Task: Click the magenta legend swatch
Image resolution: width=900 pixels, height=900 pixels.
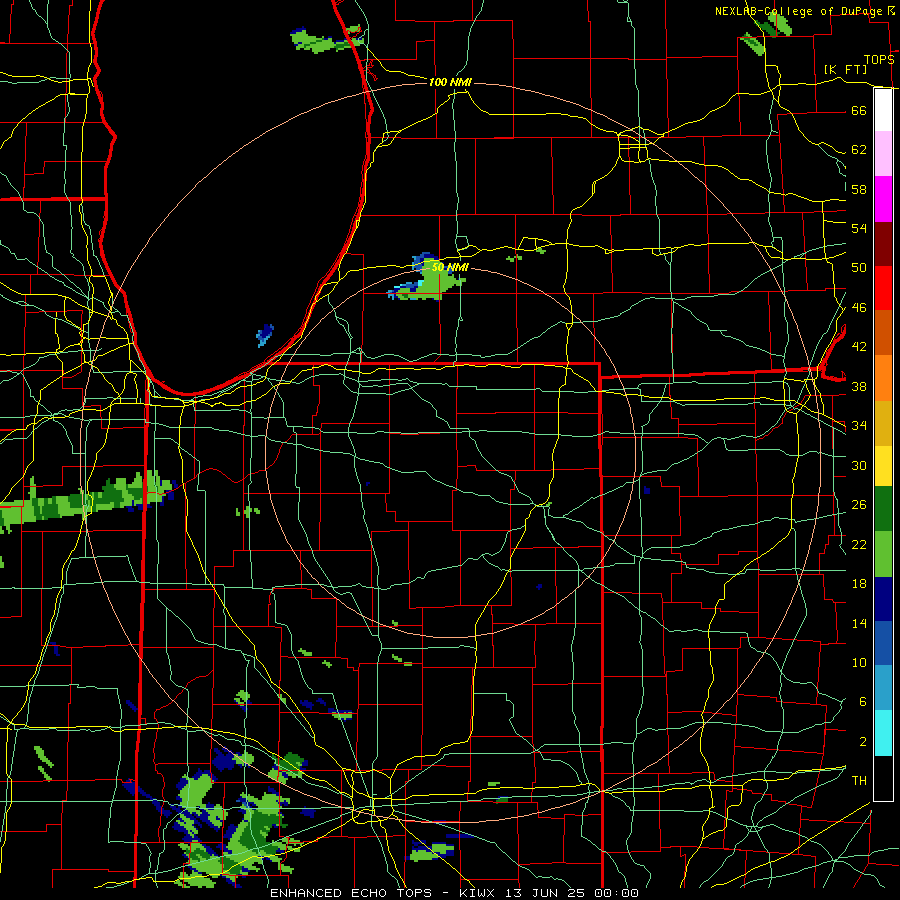Action: [883, 199]
